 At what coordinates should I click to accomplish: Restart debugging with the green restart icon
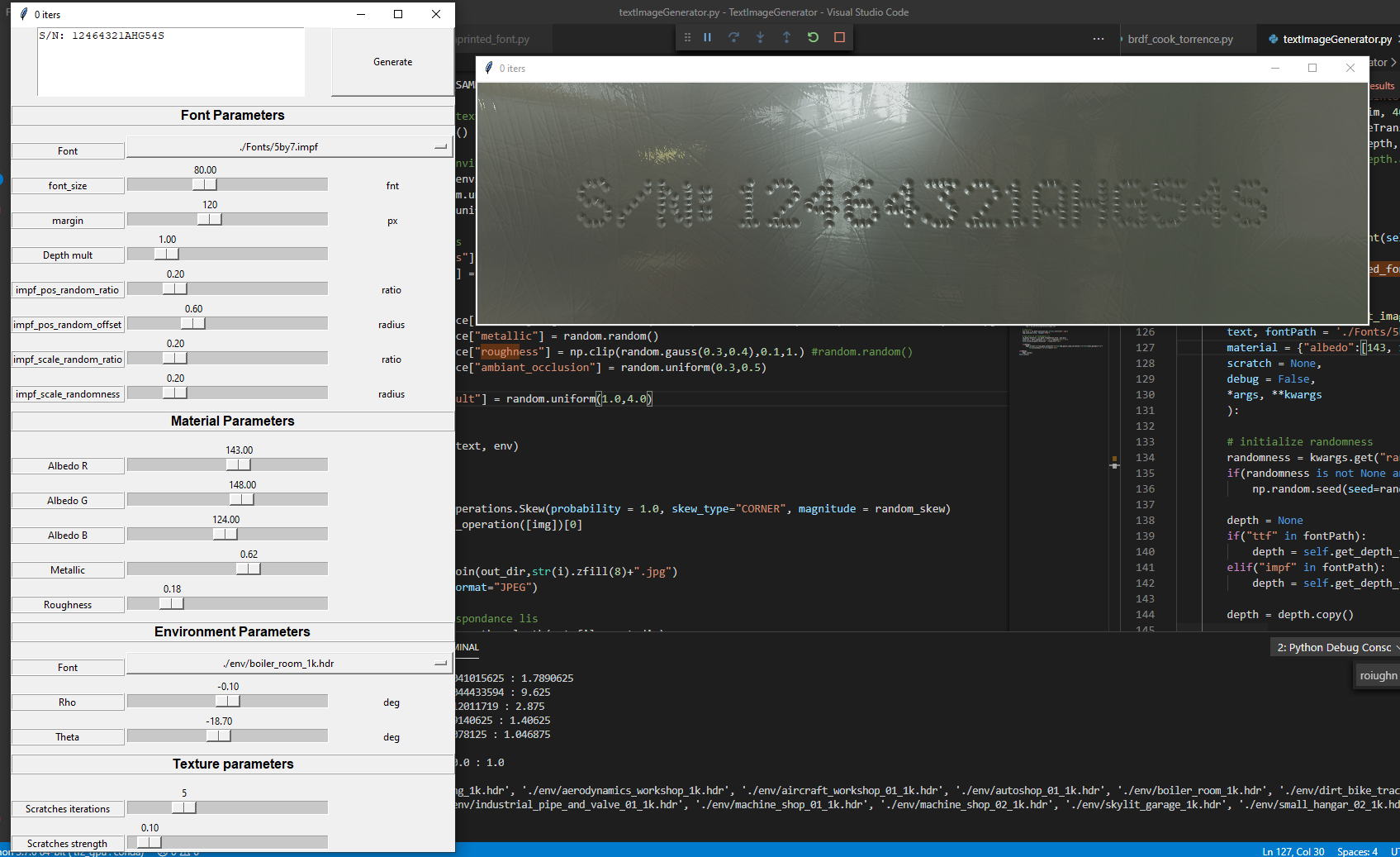813,37
